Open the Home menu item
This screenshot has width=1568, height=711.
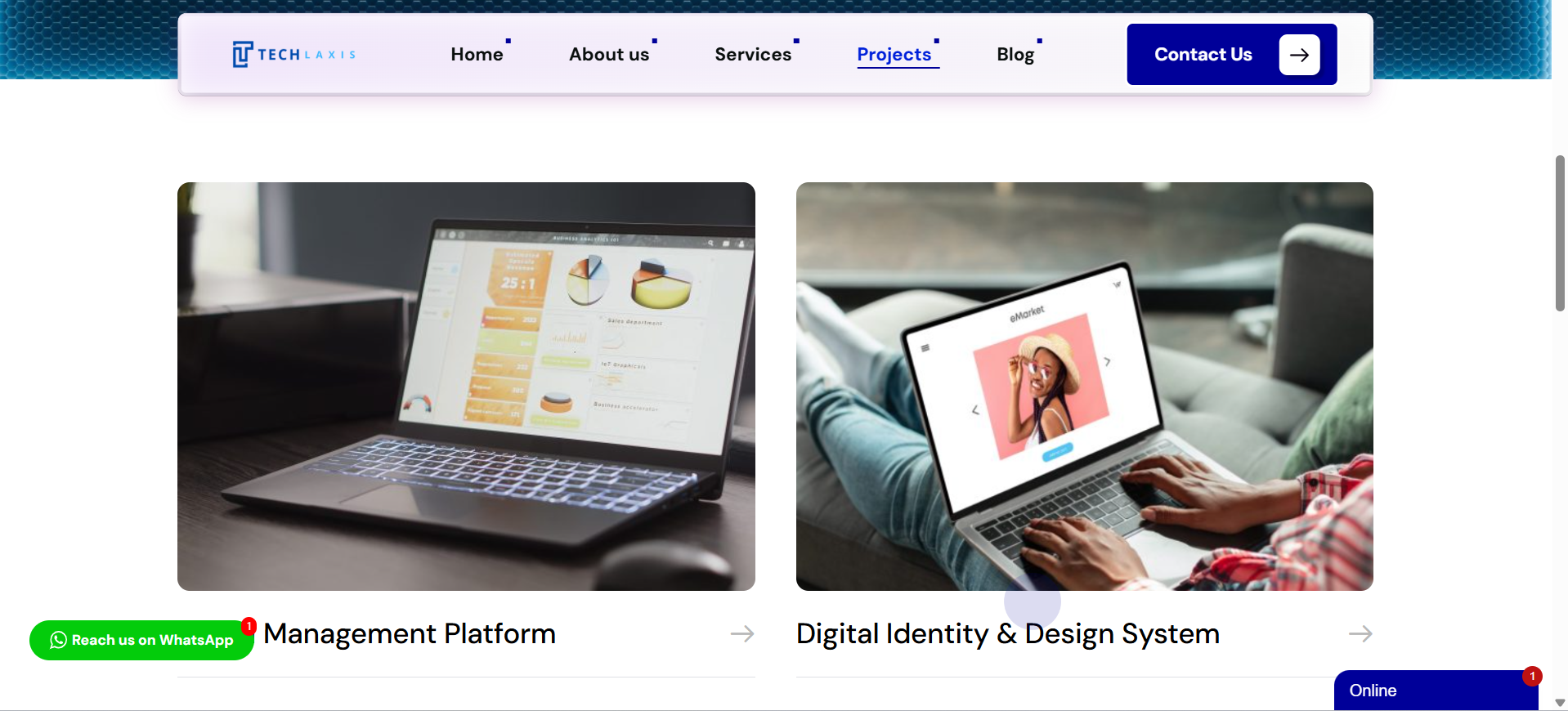click(477, 54)
